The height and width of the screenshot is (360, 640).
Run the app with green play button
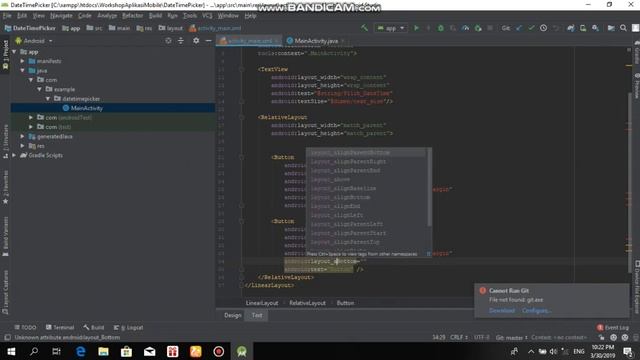point(416,28)
